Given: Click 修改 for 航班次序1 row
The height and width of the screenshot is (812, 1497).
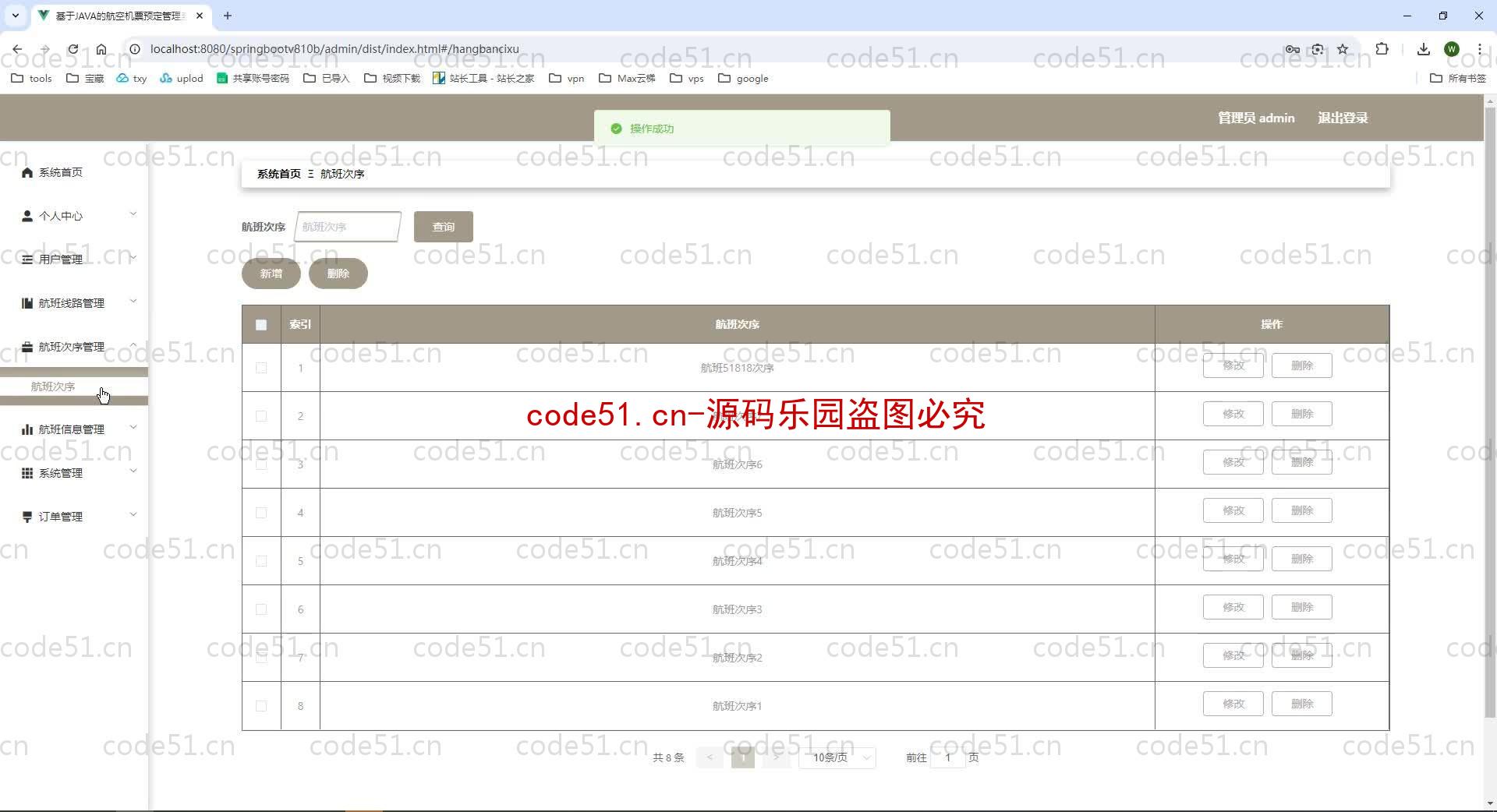Looking at the screenshot, I should click(1233, 704).
